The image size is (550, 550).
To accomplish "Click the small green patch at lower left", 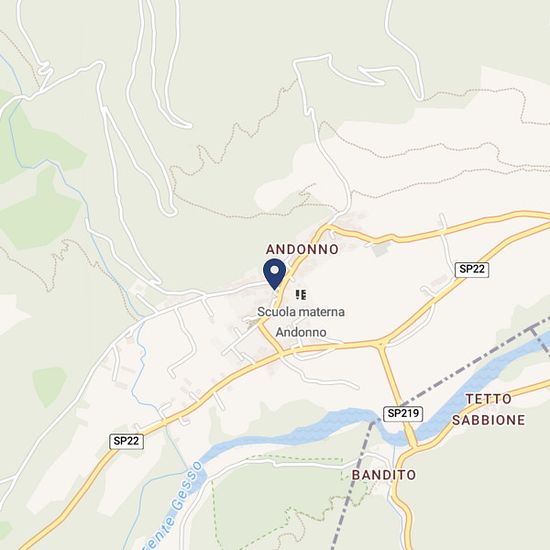I will pos(49,386).
